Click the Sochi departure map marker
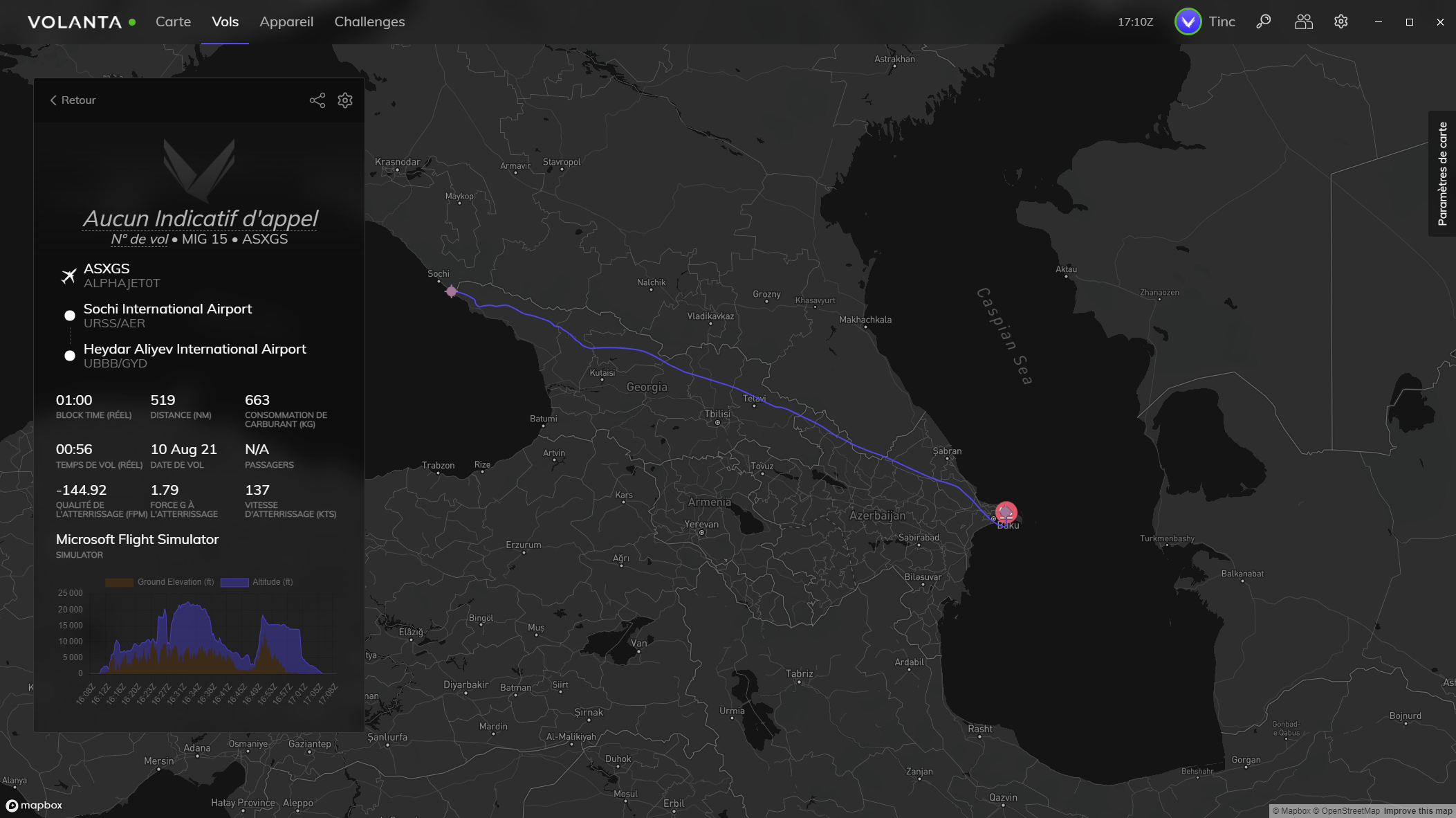 (x=452, y=291)
